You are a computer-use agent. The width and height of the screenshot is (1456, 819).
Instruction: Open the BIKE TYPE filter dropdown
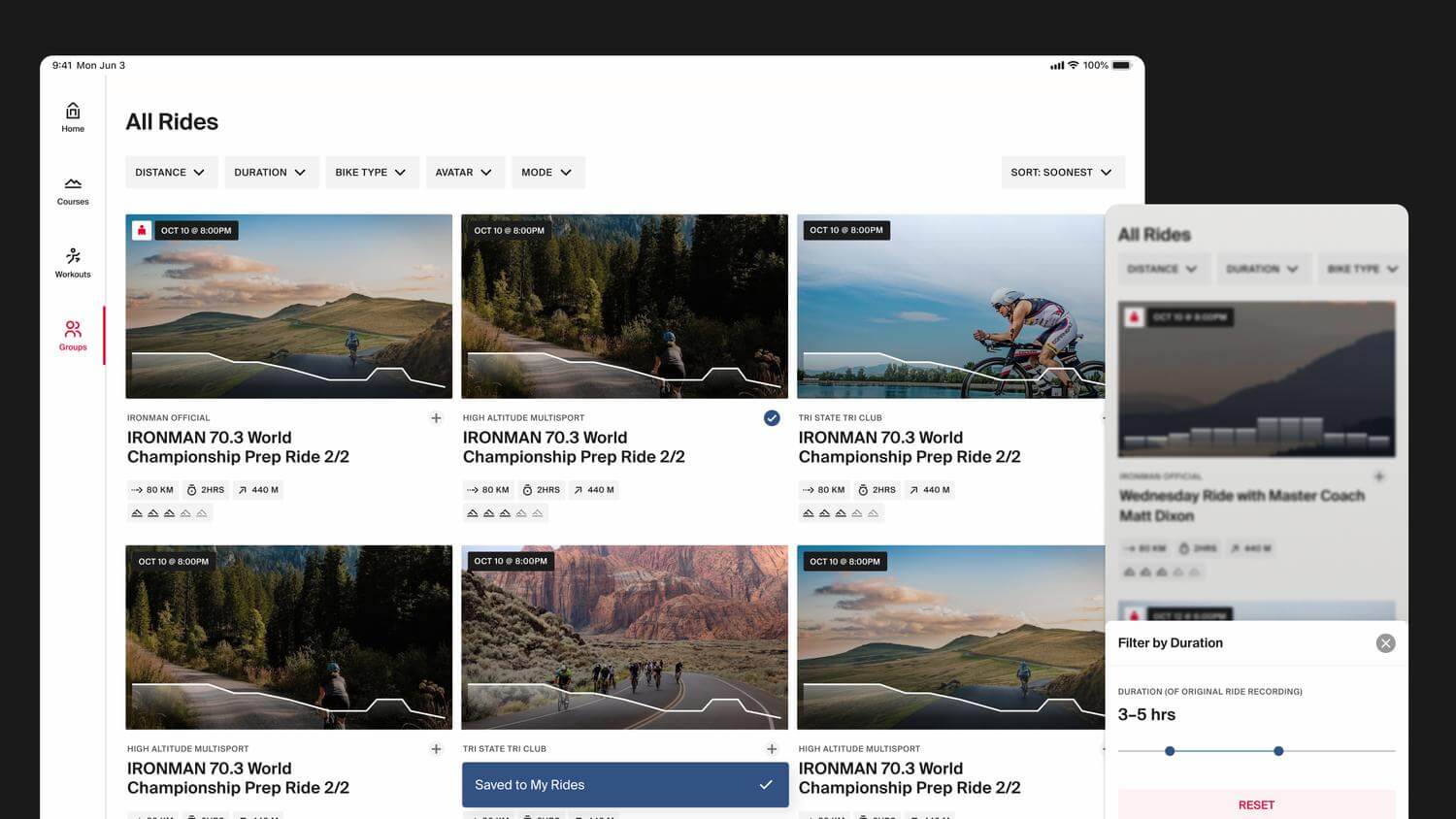tap(372, 173)
